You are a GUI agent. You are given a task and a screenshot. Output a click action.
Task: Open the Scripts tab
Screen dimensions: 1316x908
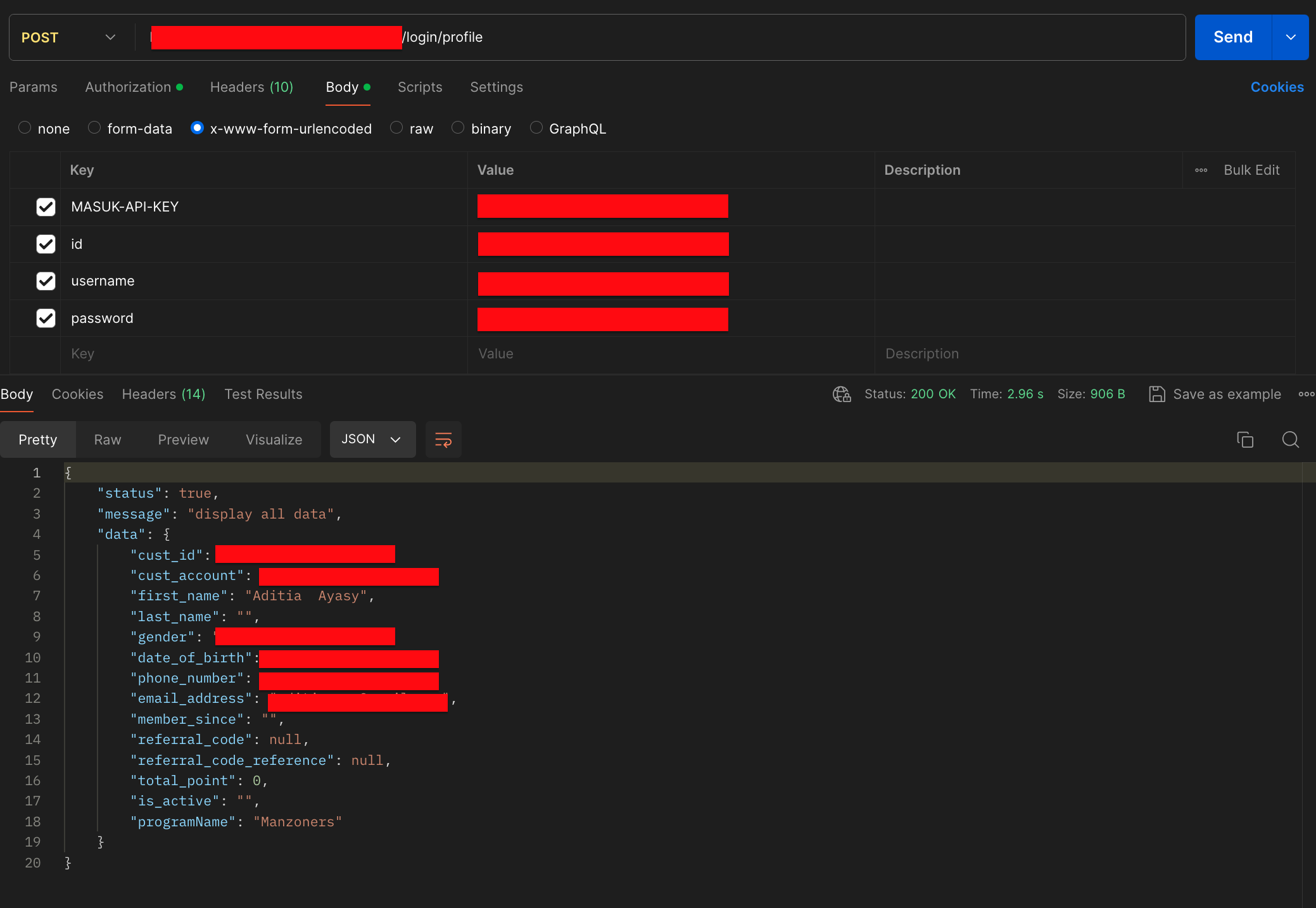click(420, 87)
